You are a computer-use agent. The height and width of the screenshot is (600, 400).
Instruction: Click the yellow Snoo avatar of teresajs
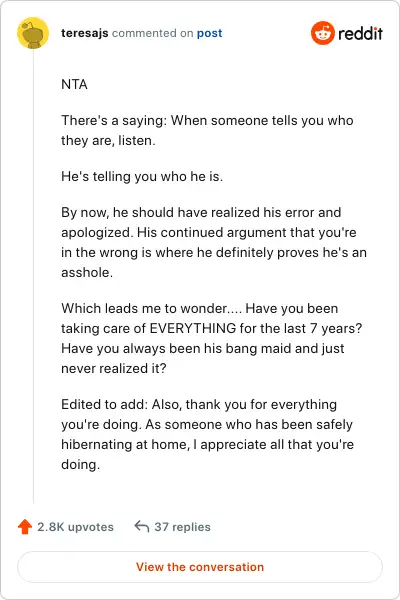33,33
